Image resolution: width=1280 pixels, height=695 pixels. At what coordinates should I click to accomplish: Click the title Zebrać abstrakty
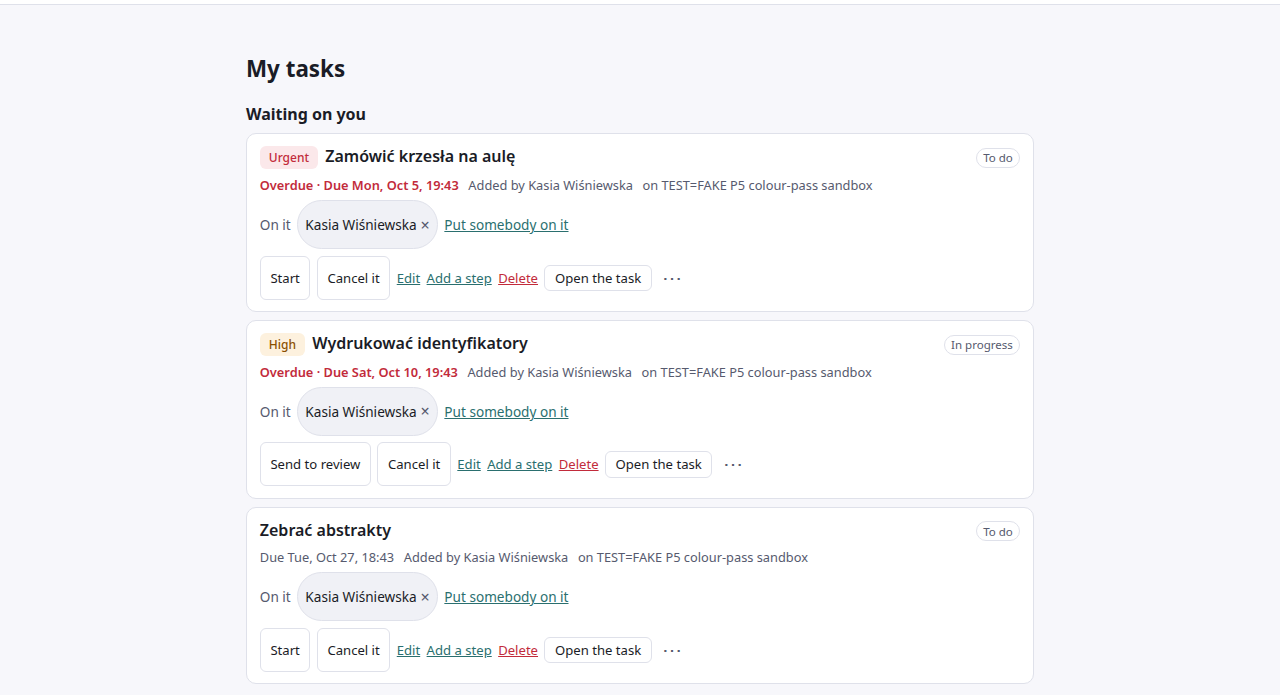pos(326,530)
